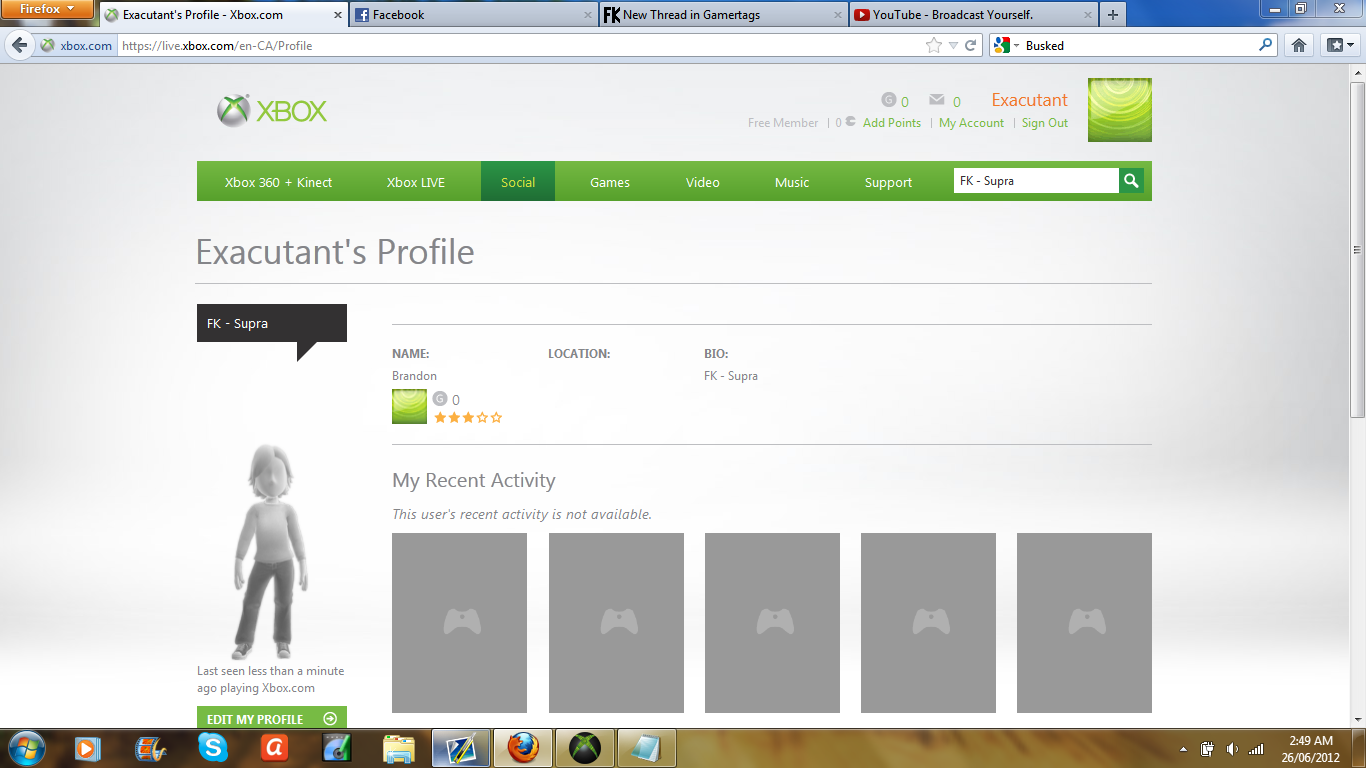Select the Social menu item
Screen dimensions: 1366x768
click(518, 181)
